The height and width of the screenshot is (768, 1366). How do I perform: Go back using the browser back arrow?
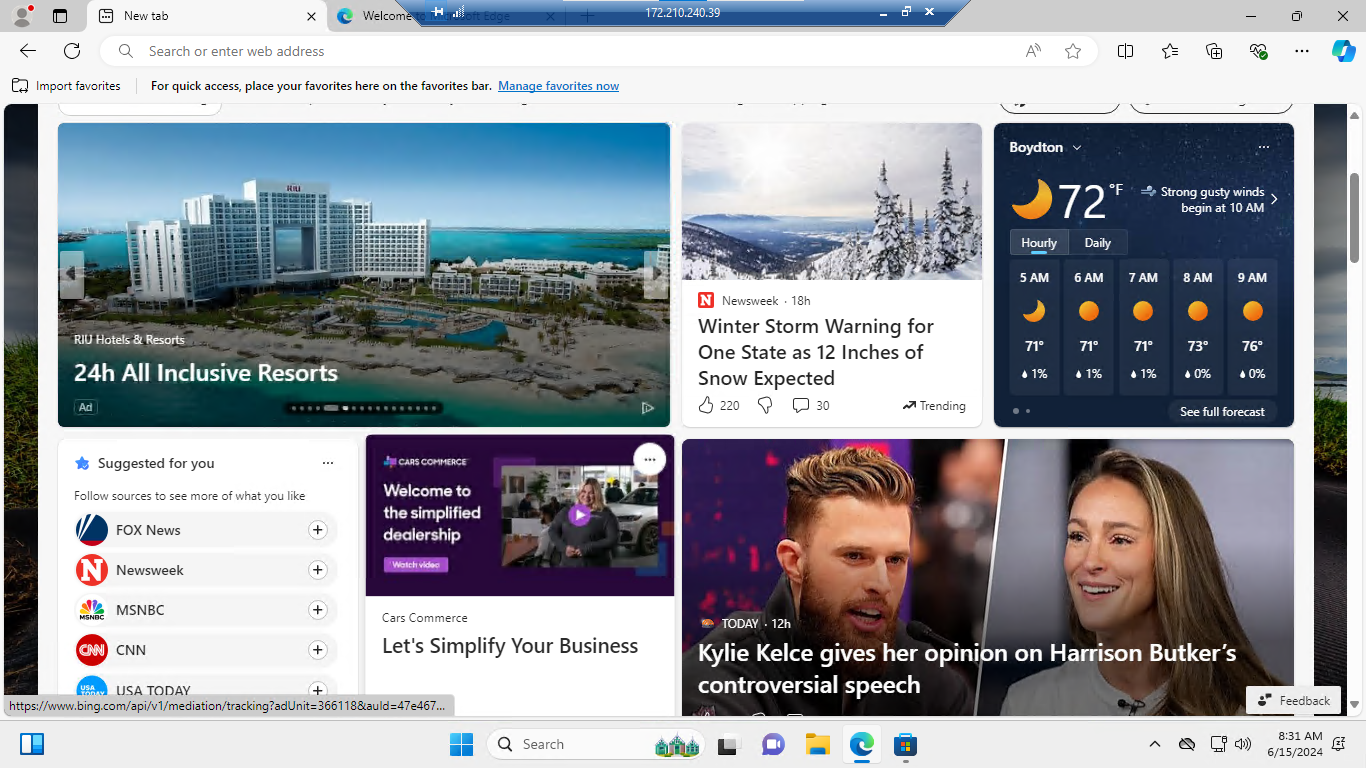tap(28, 51)
